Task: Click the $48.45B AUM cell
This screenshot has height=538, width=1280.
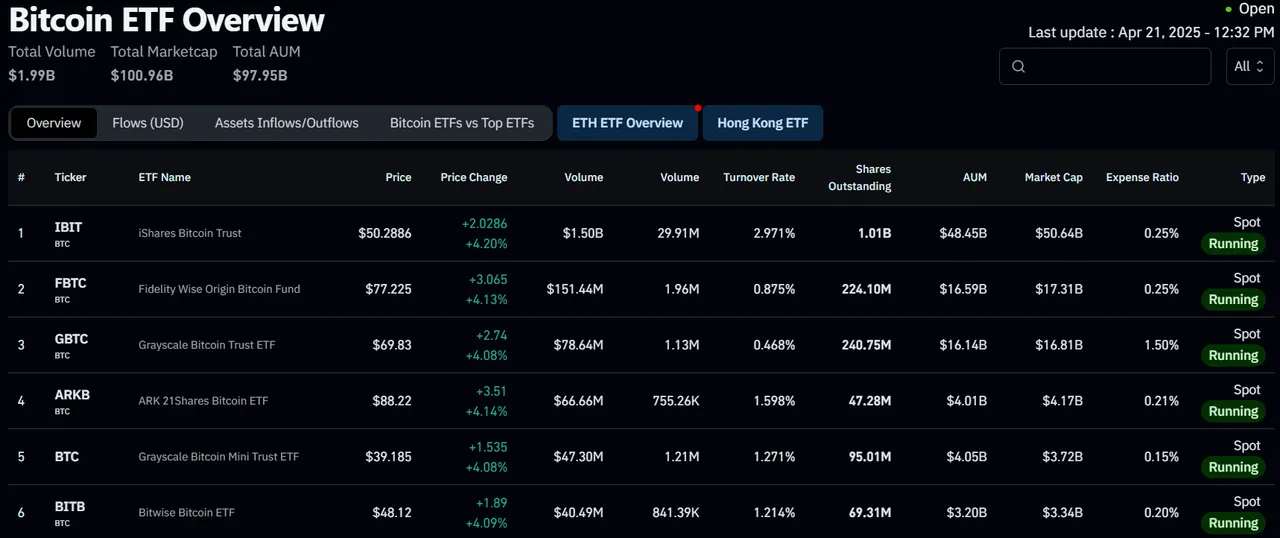Action: click(963, 233)
